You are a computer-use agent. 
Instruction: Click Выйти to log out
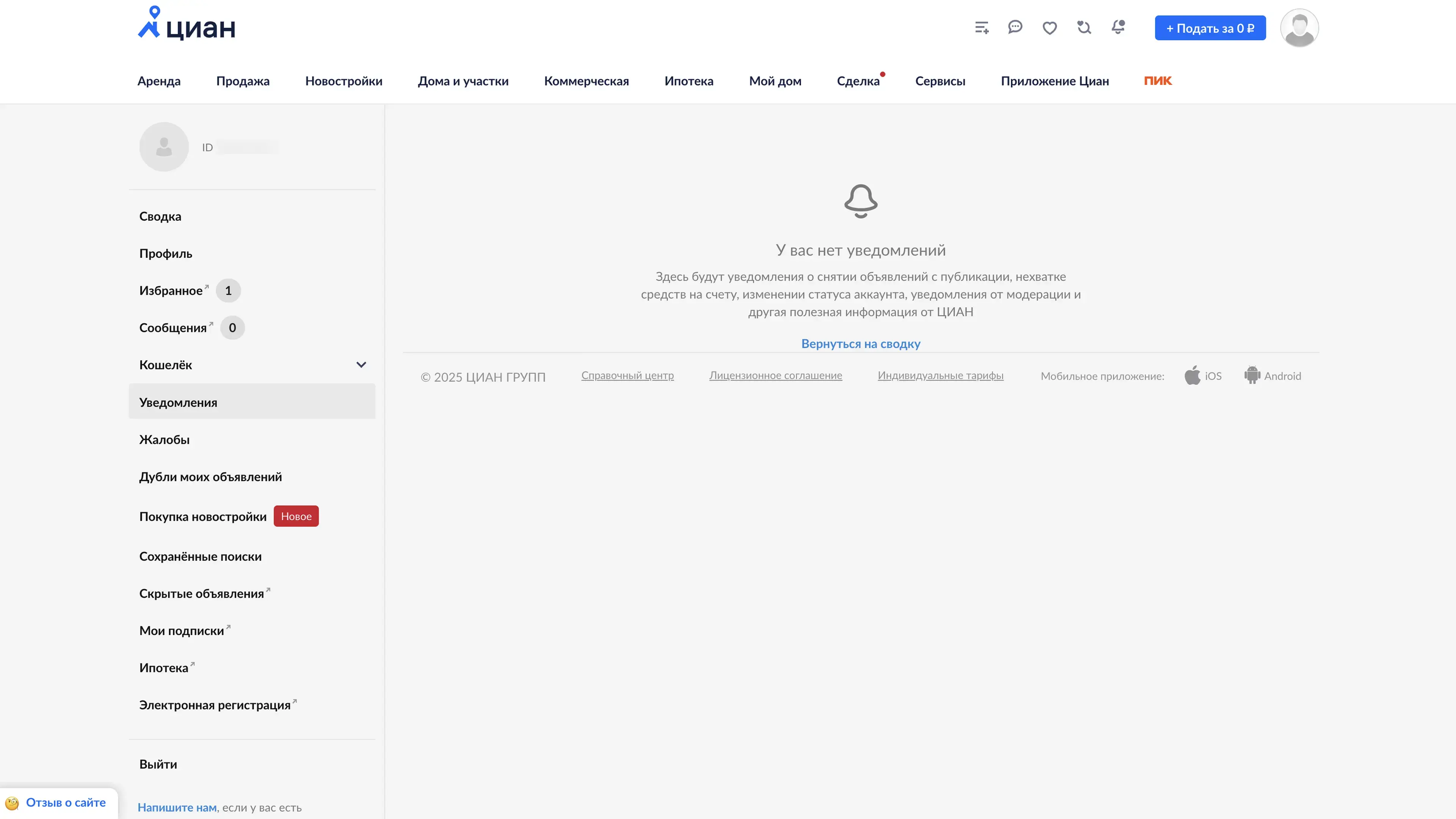click(158, 764)
